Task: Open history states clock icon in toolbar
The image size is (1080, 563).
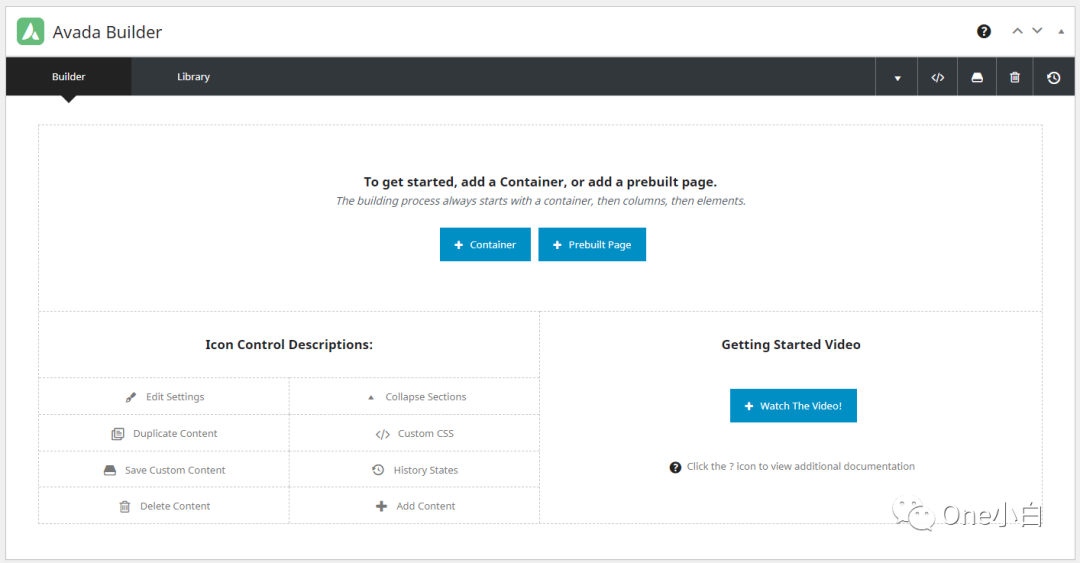Action: (x=1054, y=77)
